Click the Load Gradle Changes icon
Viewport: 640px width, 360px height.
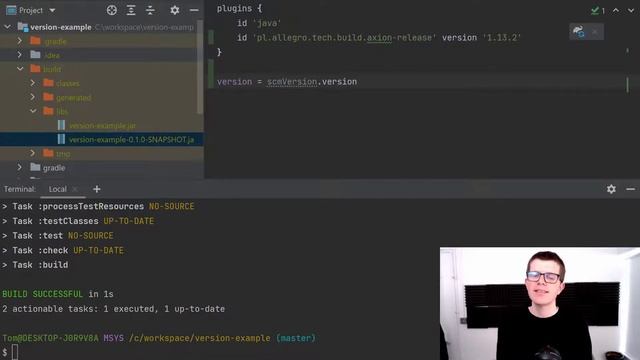[579, 31]
